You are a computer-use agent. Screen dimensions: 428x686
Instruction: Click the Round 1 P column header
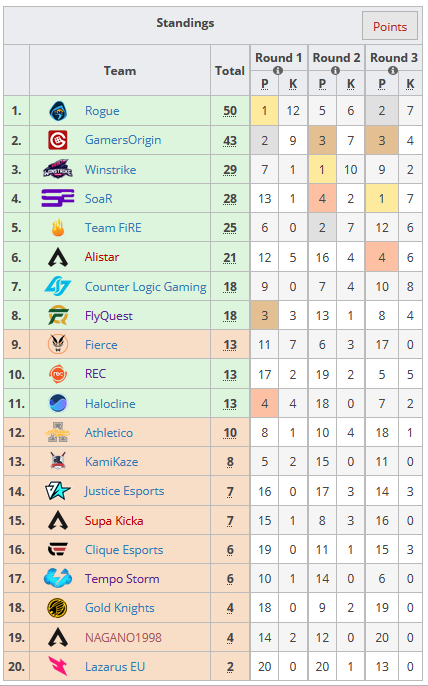(x=265, y=84)
